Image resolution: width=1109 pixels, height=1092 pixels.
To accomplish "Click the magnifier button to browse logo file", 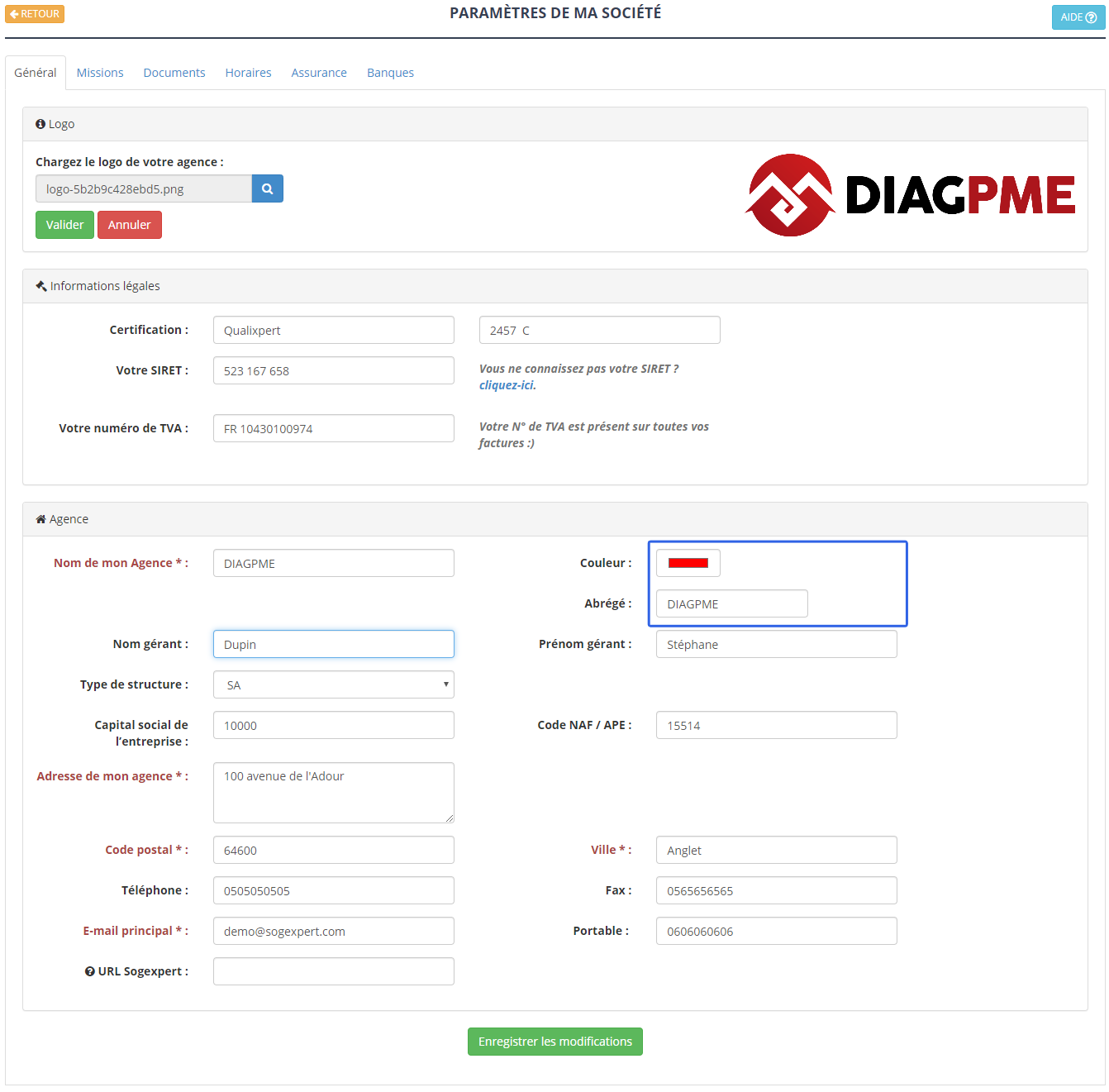I will pyautogui.click(x=267, y=188).
